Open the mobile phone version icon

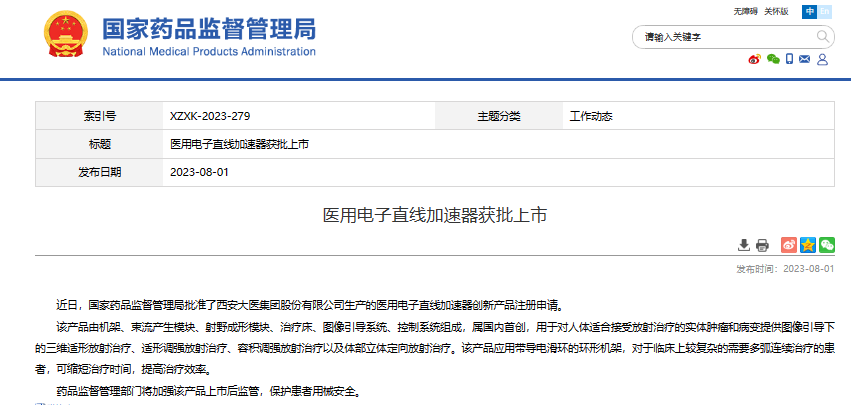[790, 59]
